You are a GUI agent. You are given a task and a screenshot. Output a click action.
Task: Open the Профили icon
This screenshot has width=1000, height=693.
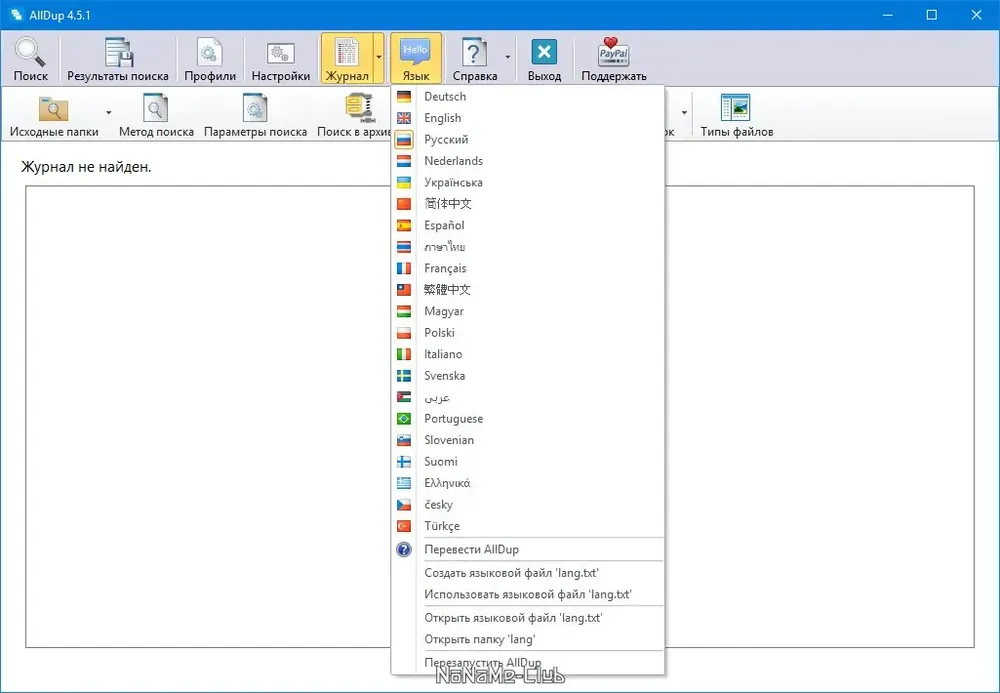tap(210, 52)
